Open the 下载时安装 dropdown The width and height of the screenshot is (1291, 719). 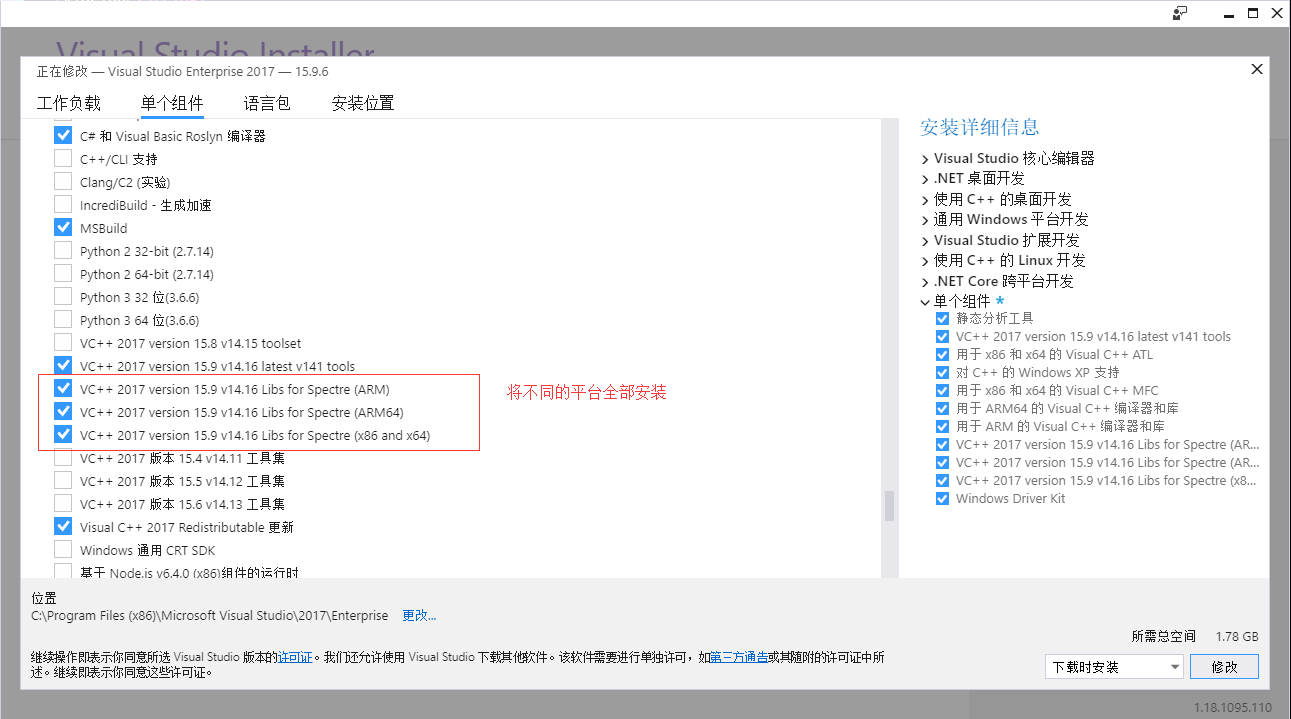click(x=1114, y=667)
